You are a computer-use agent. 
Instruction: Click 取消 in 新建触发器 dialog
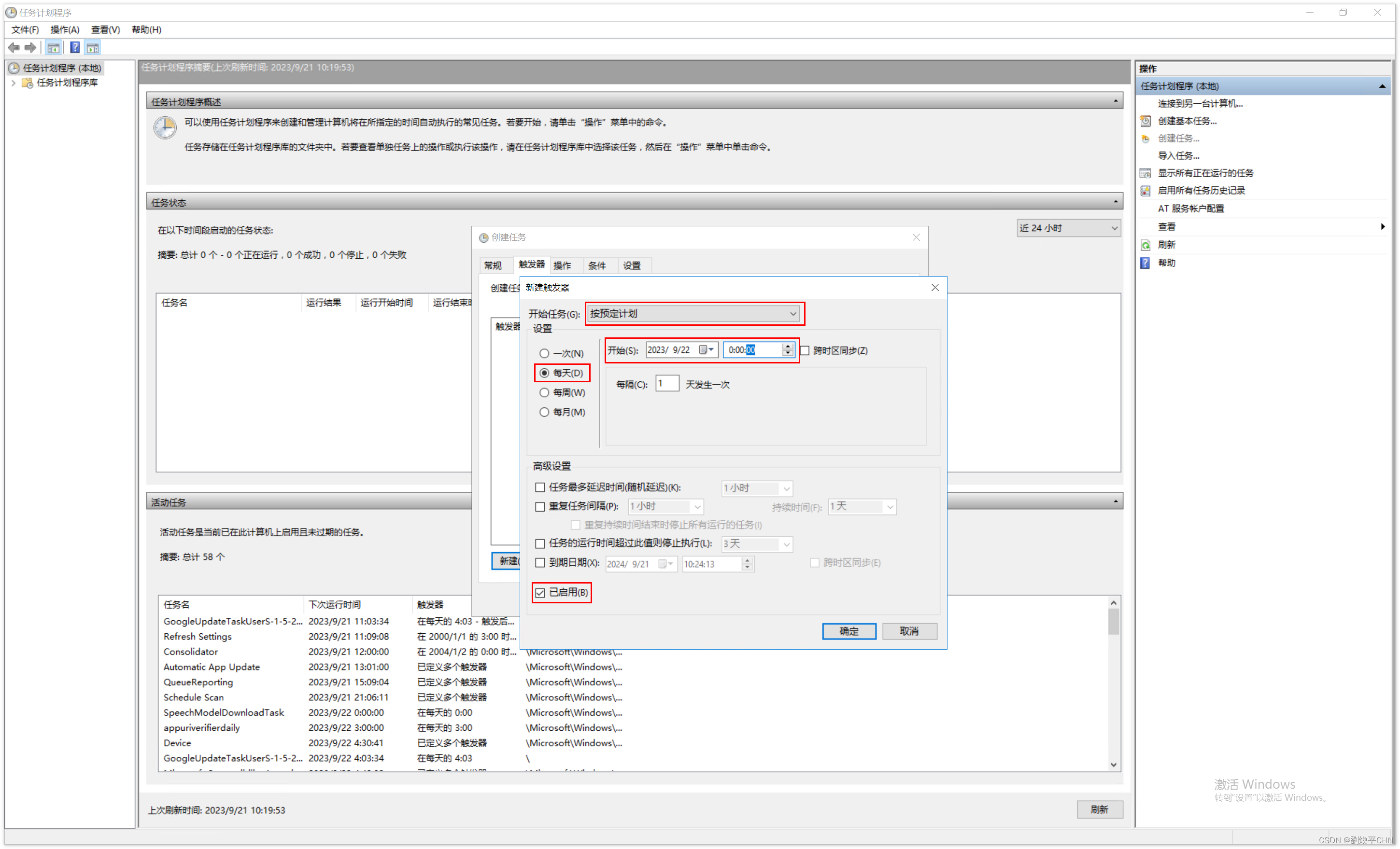click(x=909, y=631)
